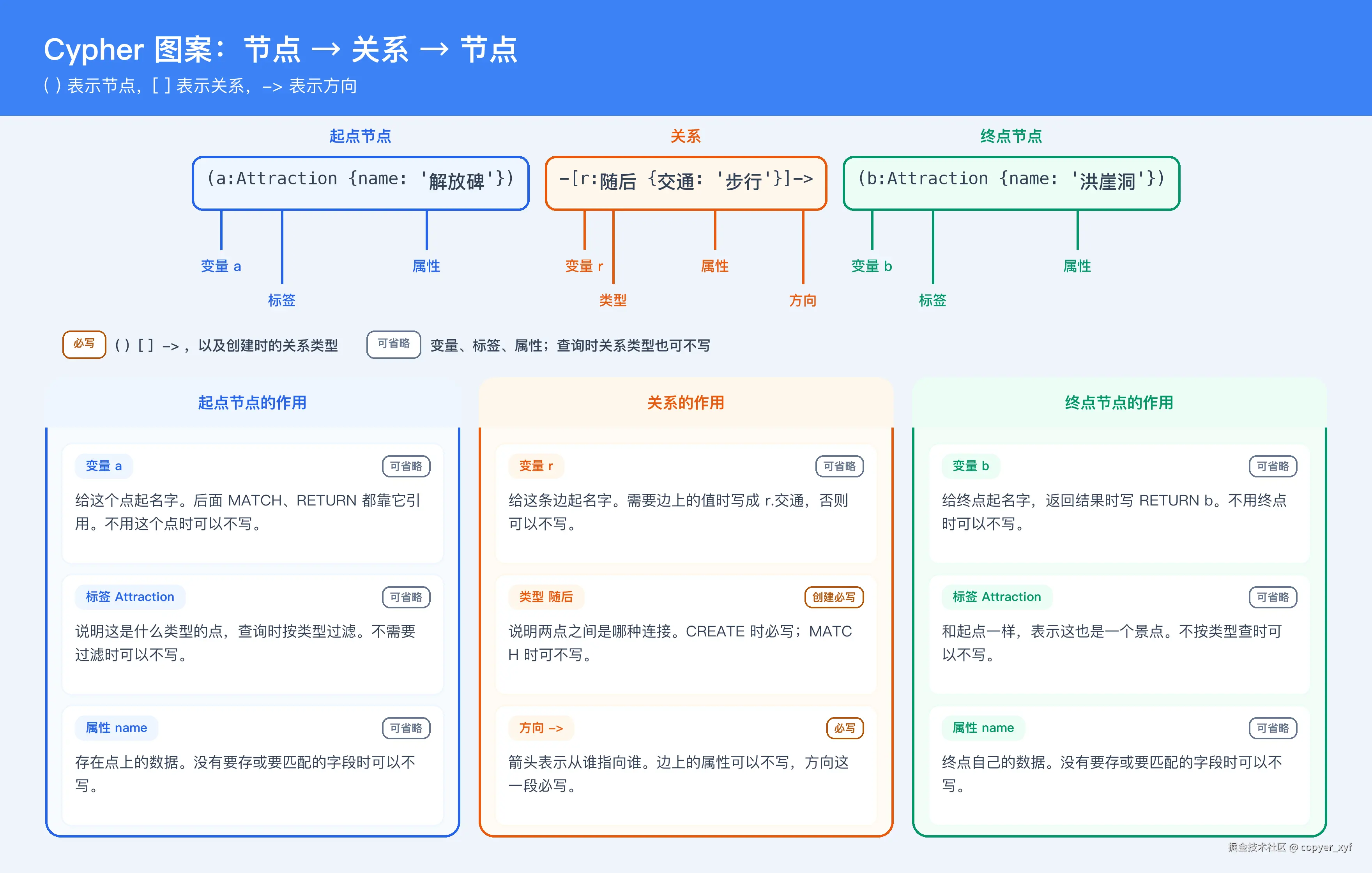Viewport: 1372px width, 873px height.
Task: Click the "类型" label under the orange code box
Action: click(613, 300)
